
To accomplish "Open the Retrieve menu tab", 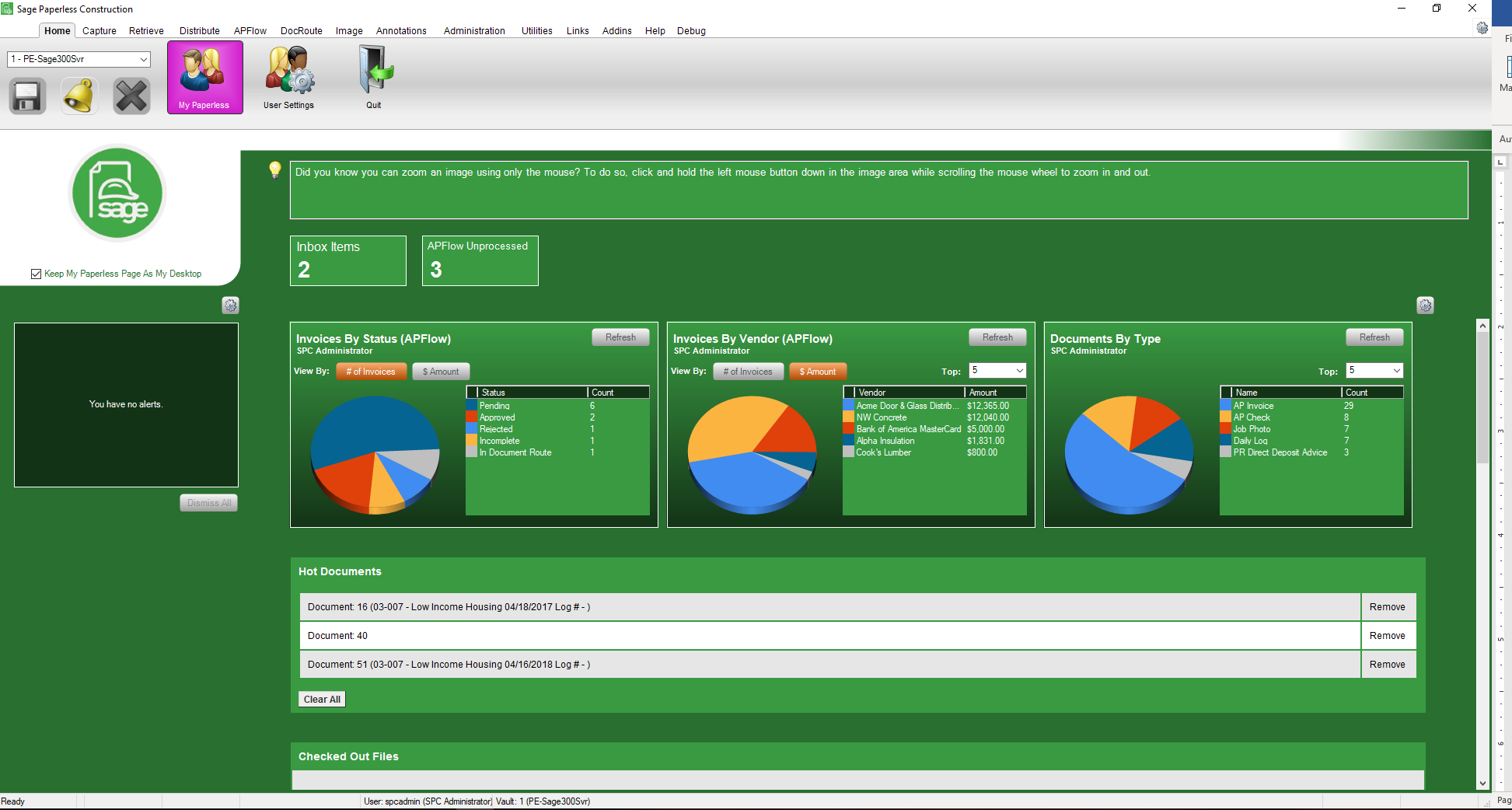I will [146, 31].
